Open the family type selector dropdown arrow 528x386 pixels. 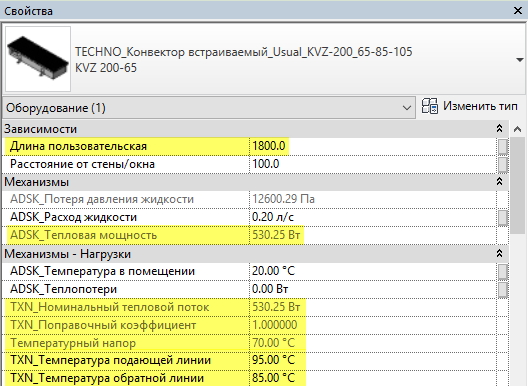click(x=520, y=60)
